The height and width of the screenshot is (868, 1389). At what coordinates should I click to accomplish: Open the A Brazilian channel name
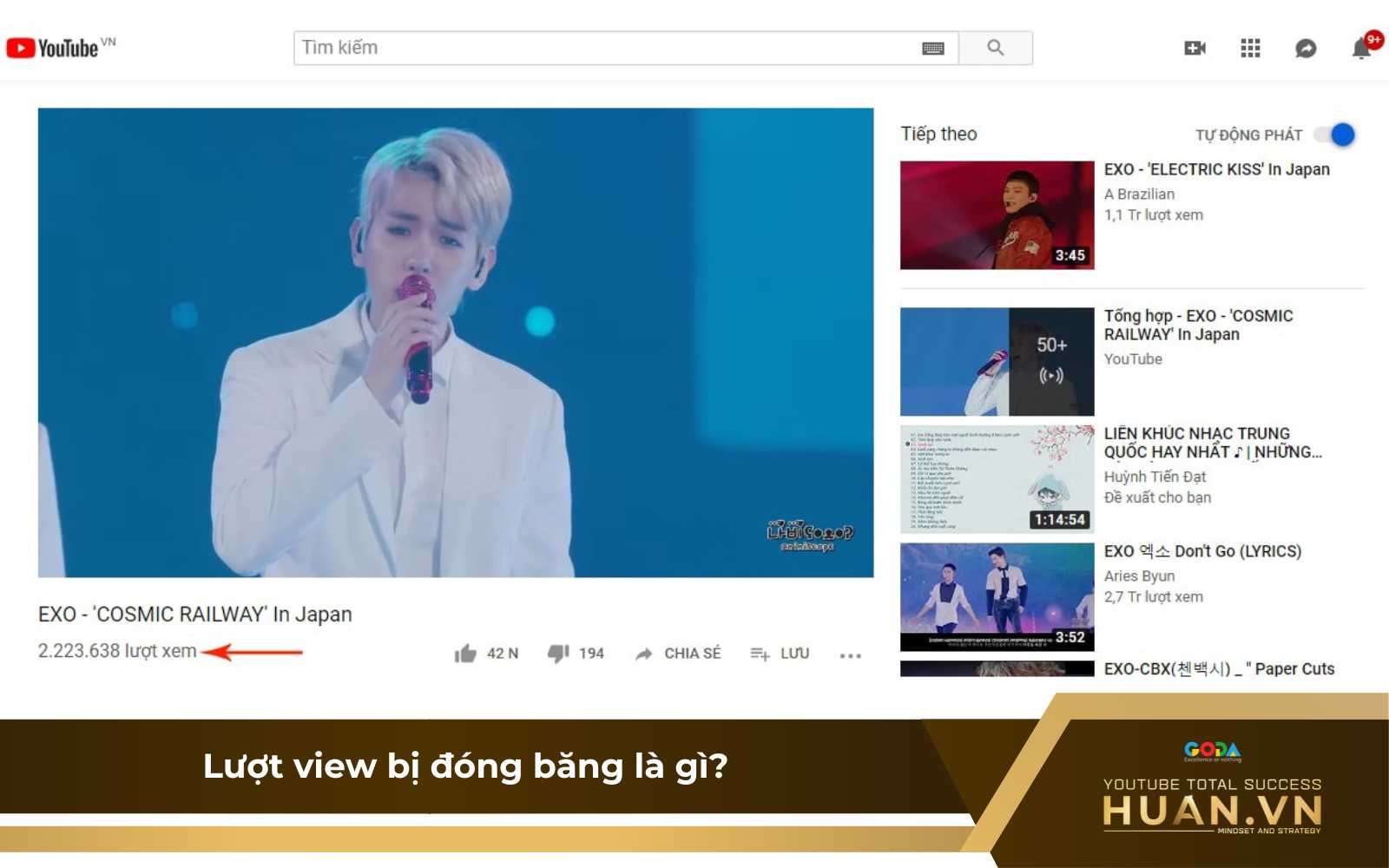pos(1140,194)
